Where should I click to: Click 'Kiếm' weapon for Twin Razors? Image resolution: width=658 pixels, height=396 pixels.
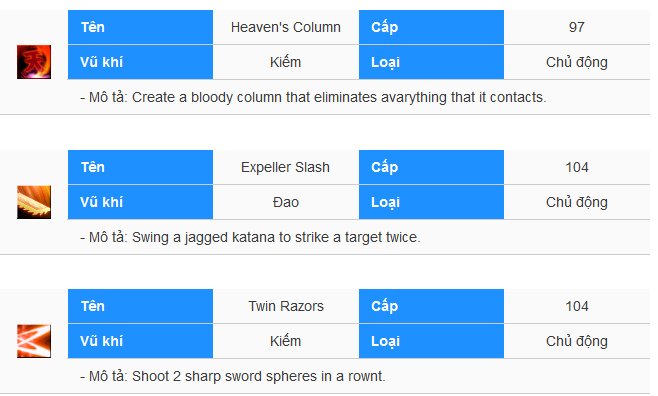pos(286,341)
